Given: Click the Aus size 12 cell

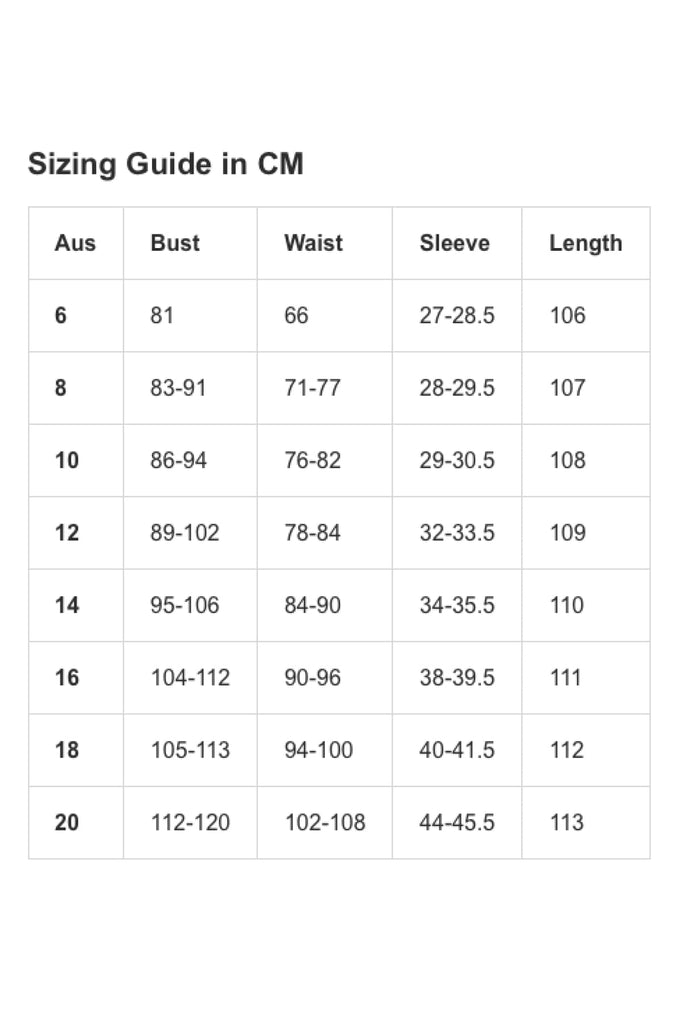Looking at the screenshot, I should (x=67, y=533).
